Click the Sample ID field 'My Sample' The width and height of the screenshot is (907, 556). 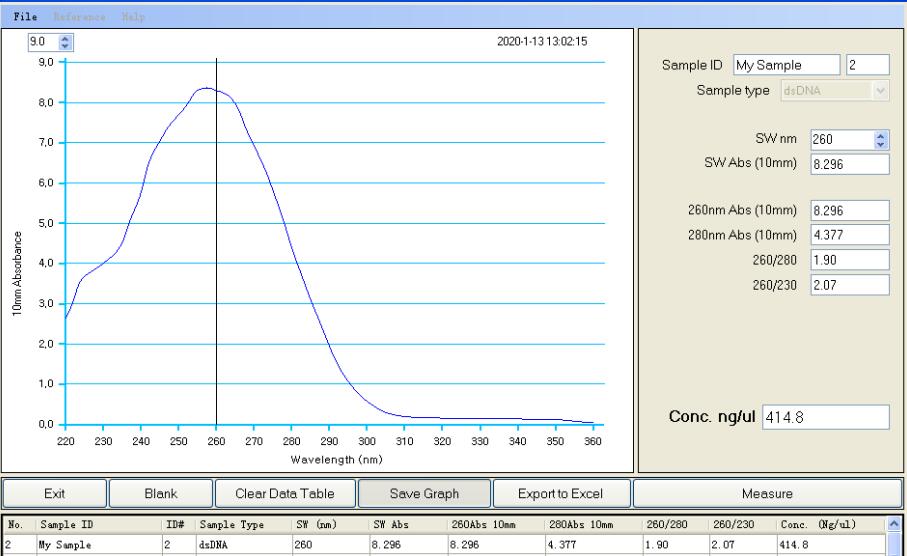786,65
